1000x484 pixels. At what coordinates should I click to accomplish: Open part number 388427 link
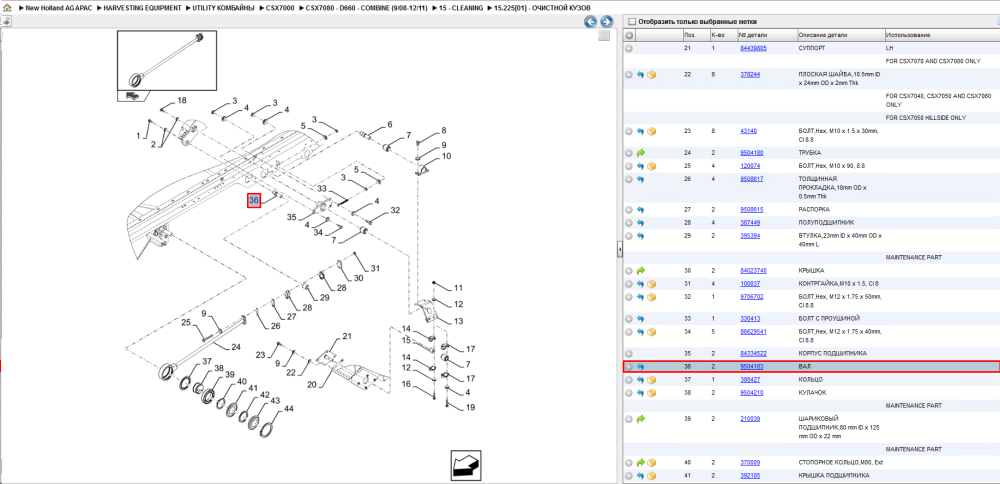click(x=750, y=379)
